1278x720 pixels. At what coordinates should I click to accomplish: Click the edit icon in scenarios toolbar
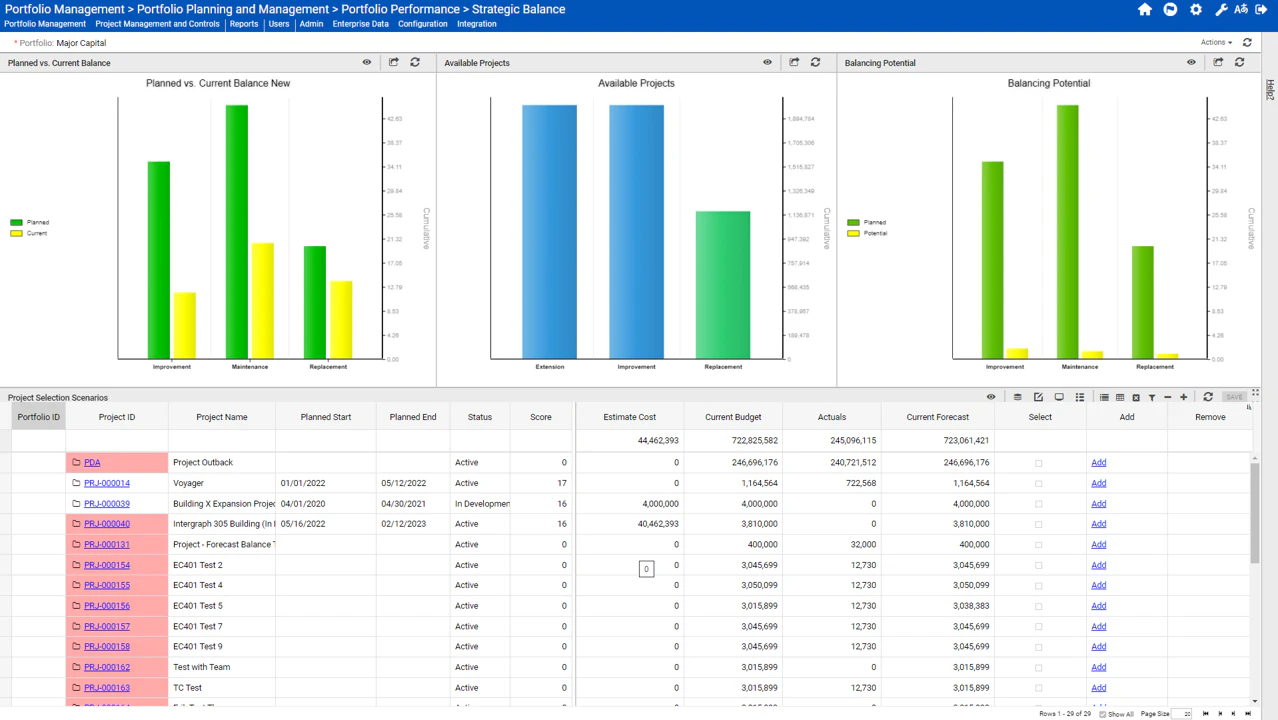point(1039,397)
